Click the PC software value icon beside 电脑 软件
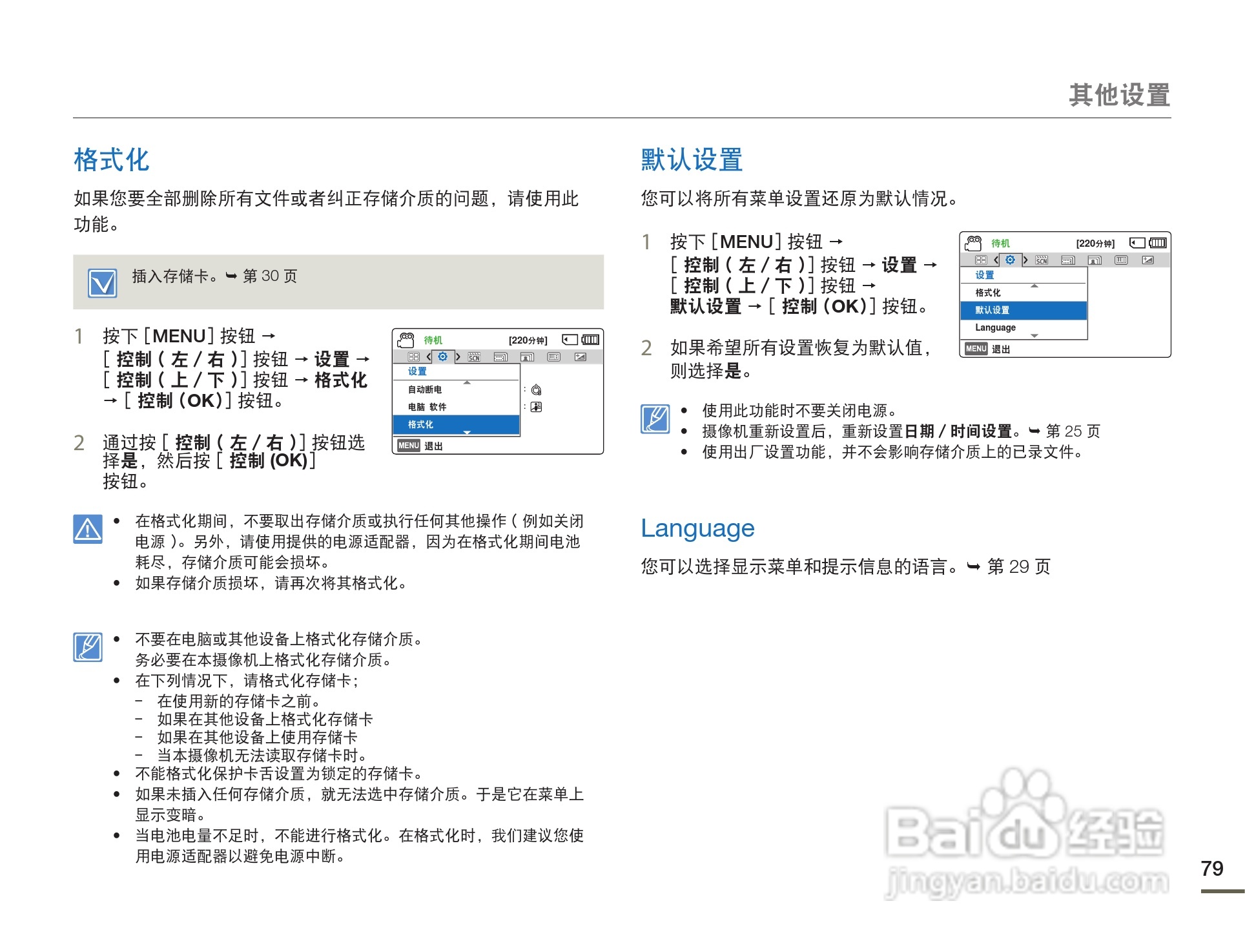 tap(536, 407)
